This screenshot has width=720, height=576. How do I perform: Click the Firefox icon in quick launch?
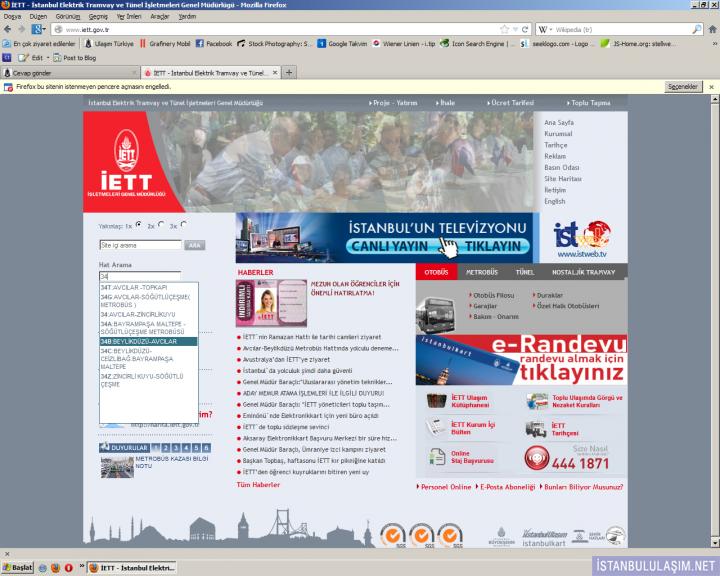[x=56, y=568]
